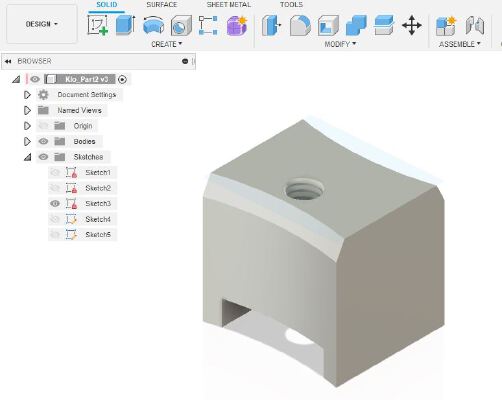Image resolution: width=502 pixels, height=400 pixels.
Task: Click the browser panel options dot icon
Action: (x=185, y=61)
